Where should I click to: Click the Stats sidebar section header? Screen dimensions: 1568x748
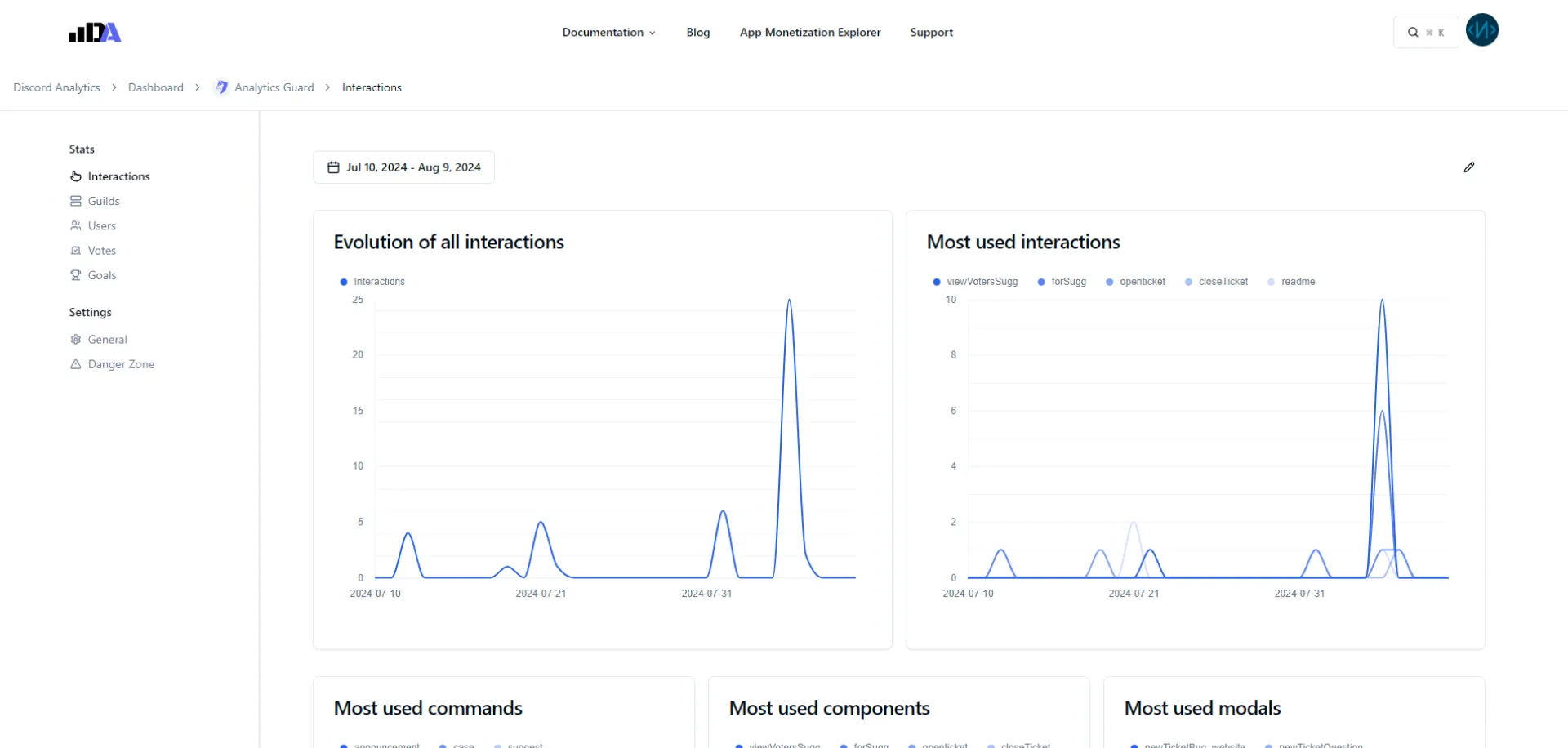(x=82, y=149)
